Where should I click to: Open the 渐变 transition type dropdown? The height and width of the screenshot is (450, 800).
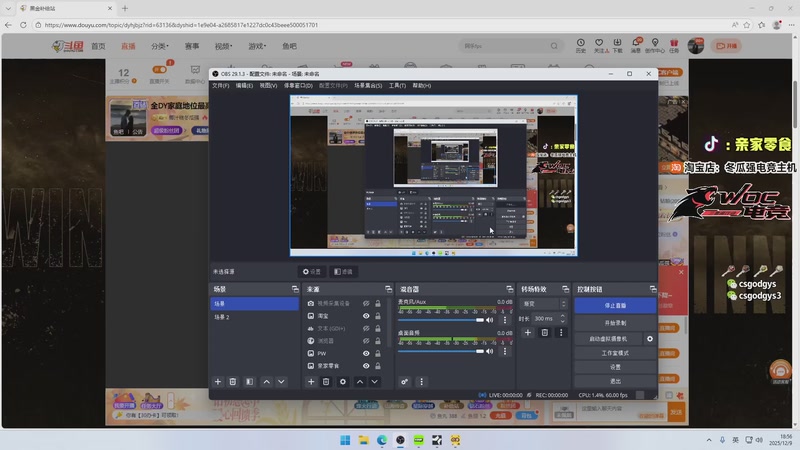coord(543,304)
